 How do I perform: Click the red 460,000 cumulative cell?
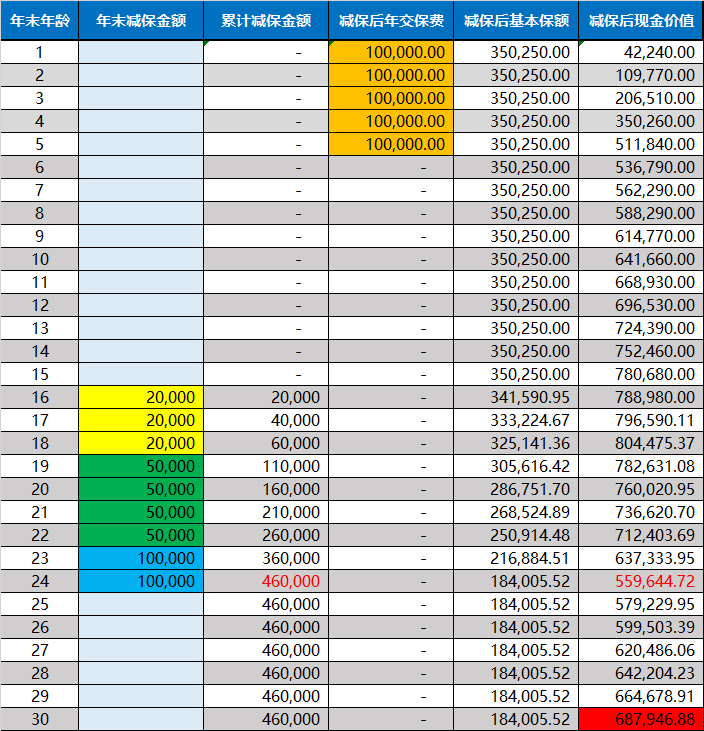click(x=266, y=581)
